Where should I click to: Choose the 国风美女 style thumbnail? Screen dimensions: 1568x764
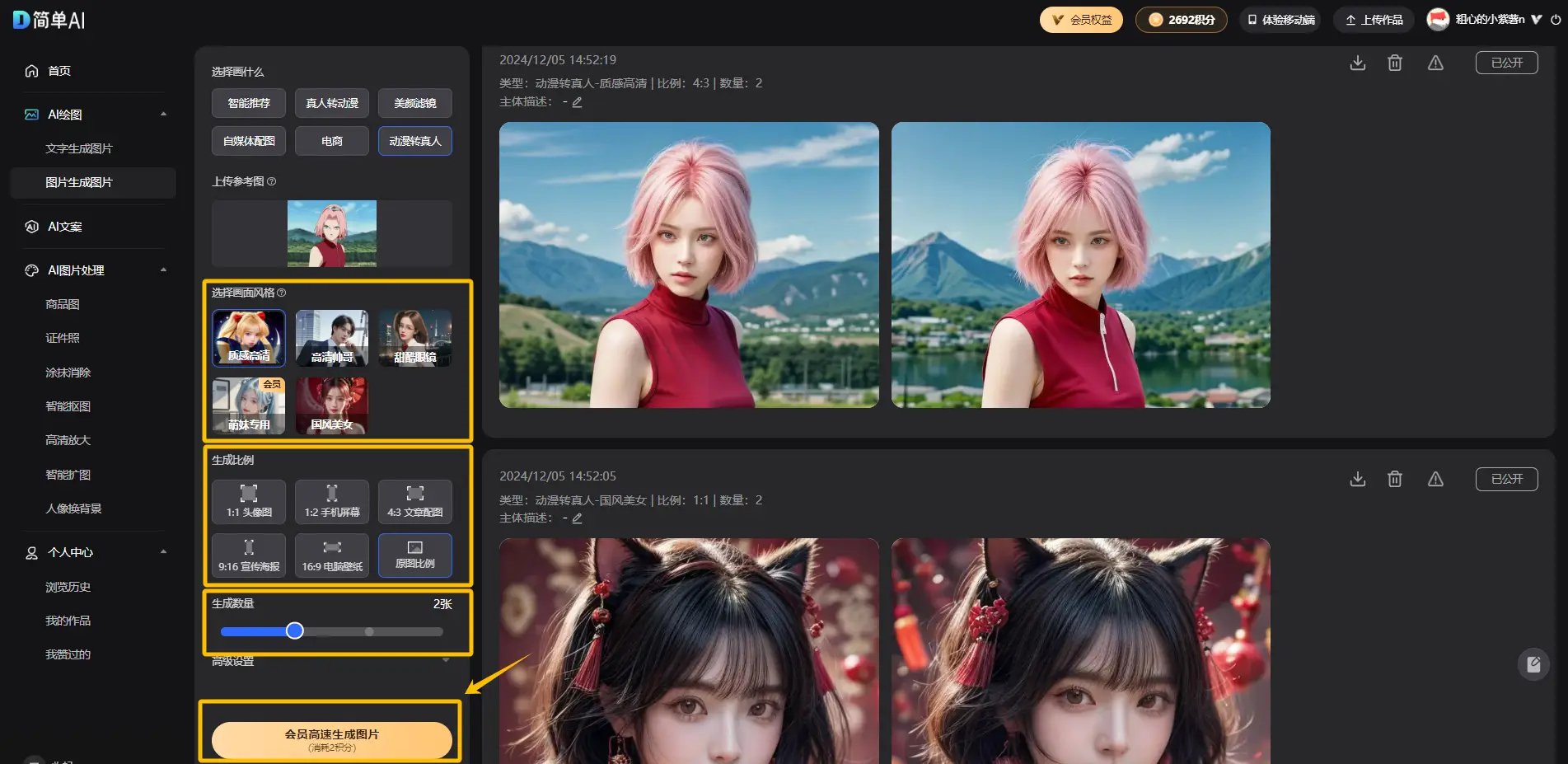332,405
